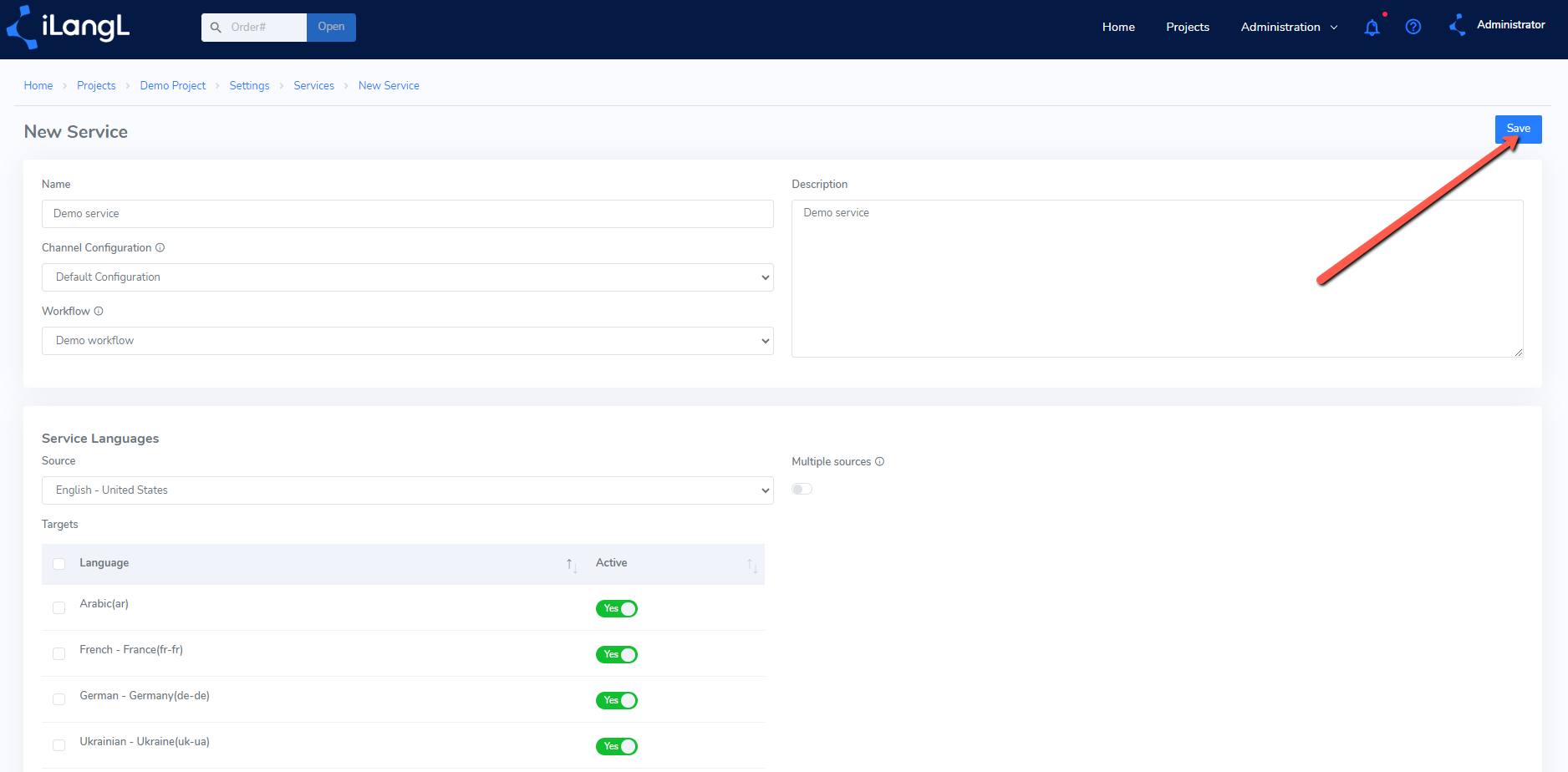Click the Name input field
1568x772 pixels.
[408, 214]
